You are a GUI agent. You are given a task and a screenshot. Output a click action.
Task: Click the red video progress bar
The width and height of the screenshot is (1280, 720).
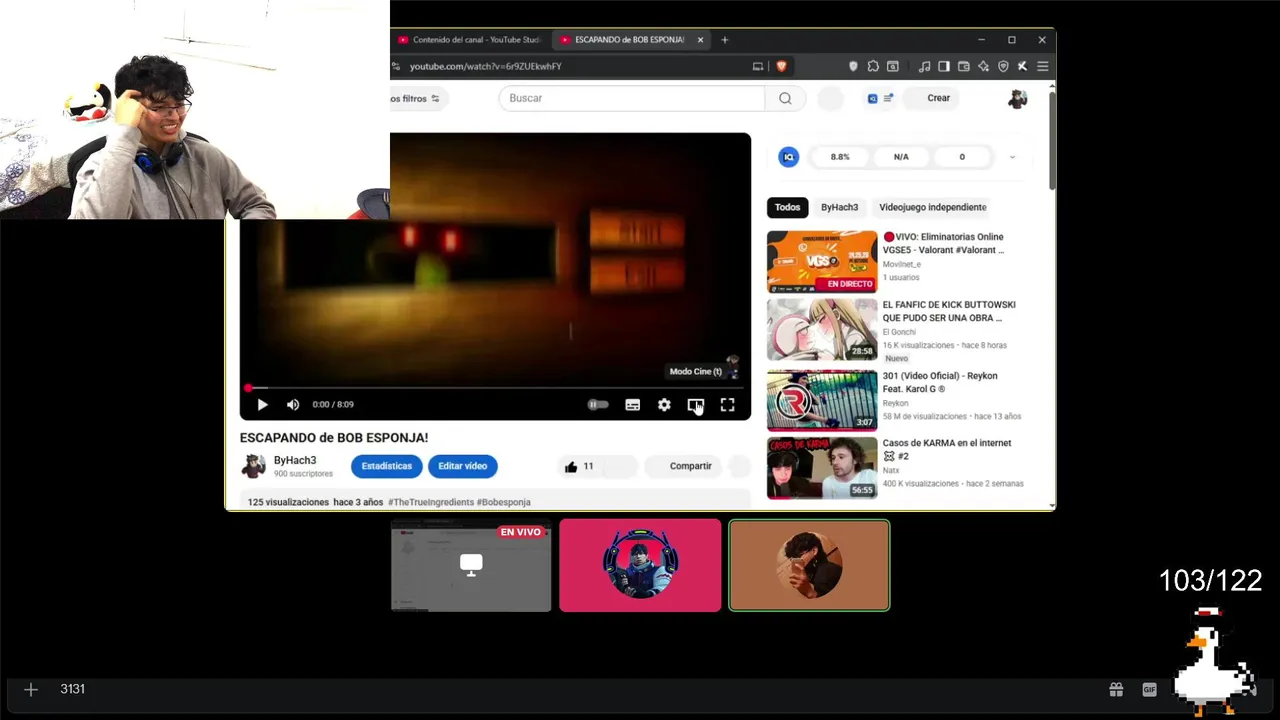coord(495,388)
